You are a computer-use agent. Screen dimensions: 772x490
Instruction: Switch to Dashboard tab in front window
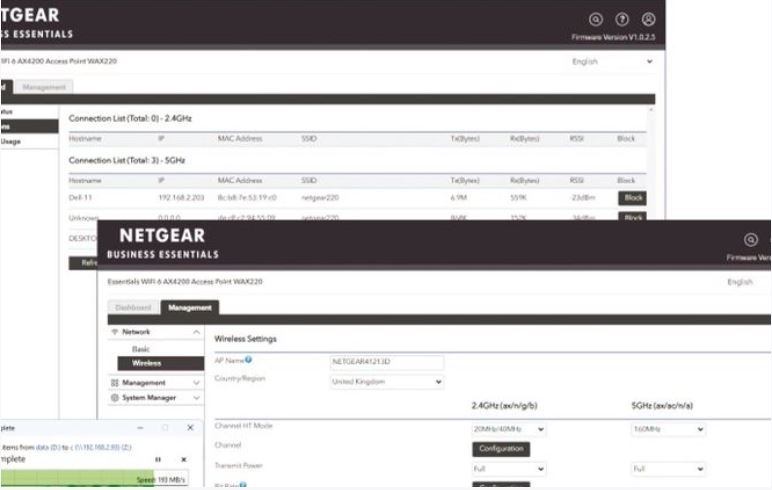click(x=133, y=307)
